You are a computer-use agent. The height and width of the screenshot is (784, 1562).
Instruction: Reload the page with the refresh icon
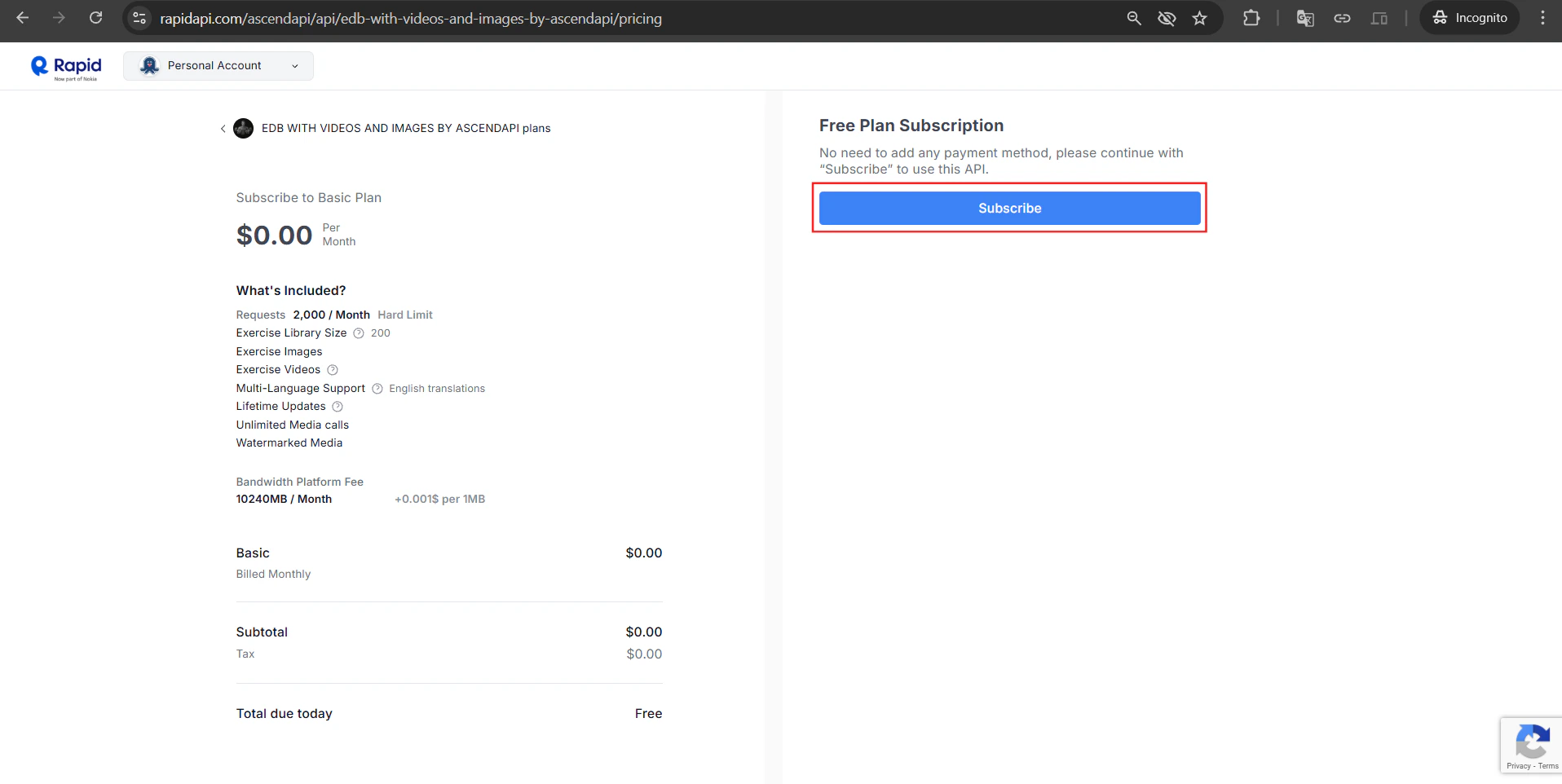(95, 17)
